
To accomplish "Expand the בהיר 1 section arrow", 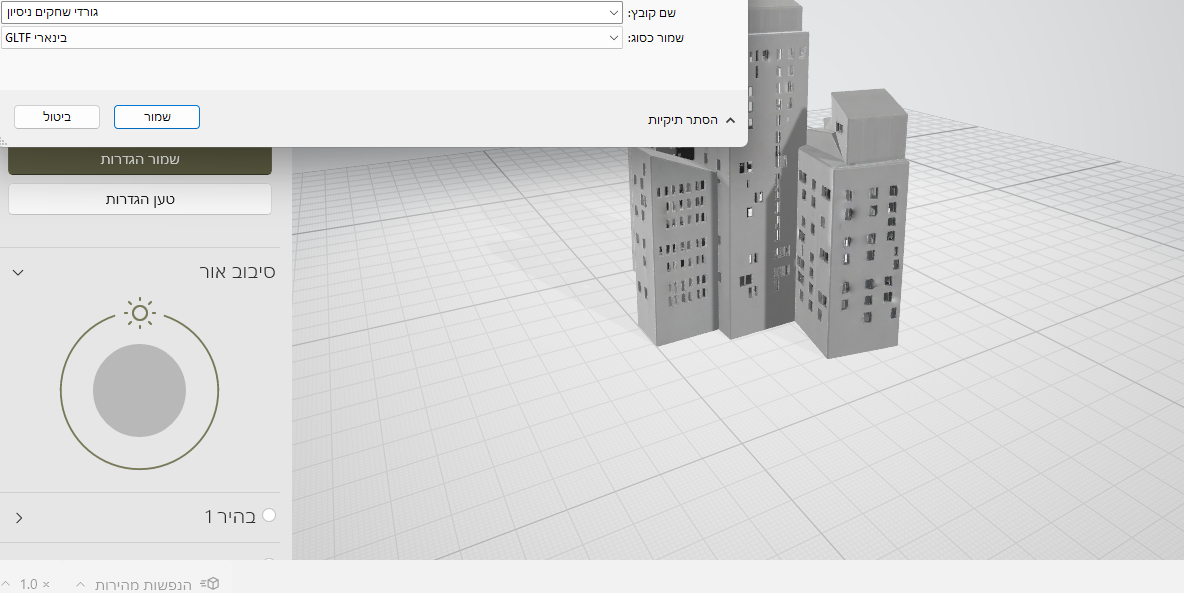I will 18,517.
